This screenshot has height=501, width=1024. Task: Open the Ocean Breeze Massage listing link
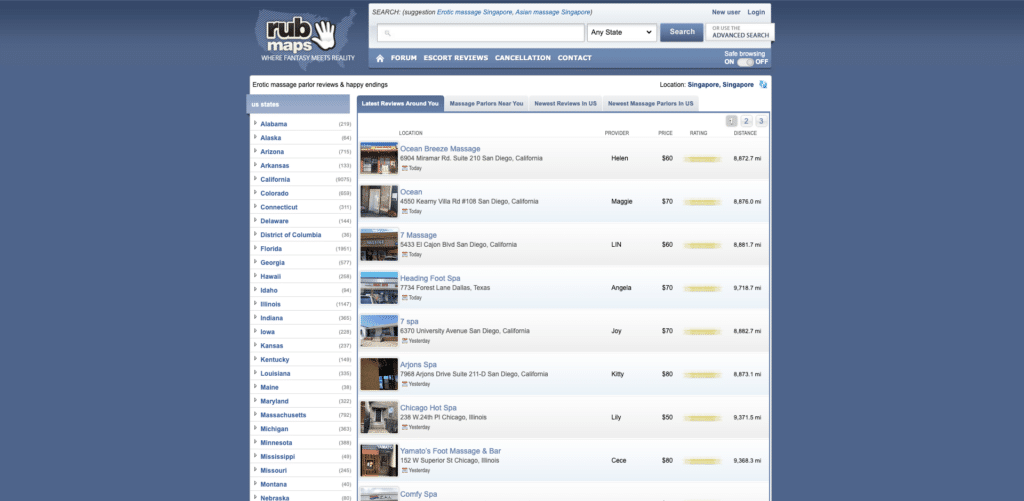point(440,149)
